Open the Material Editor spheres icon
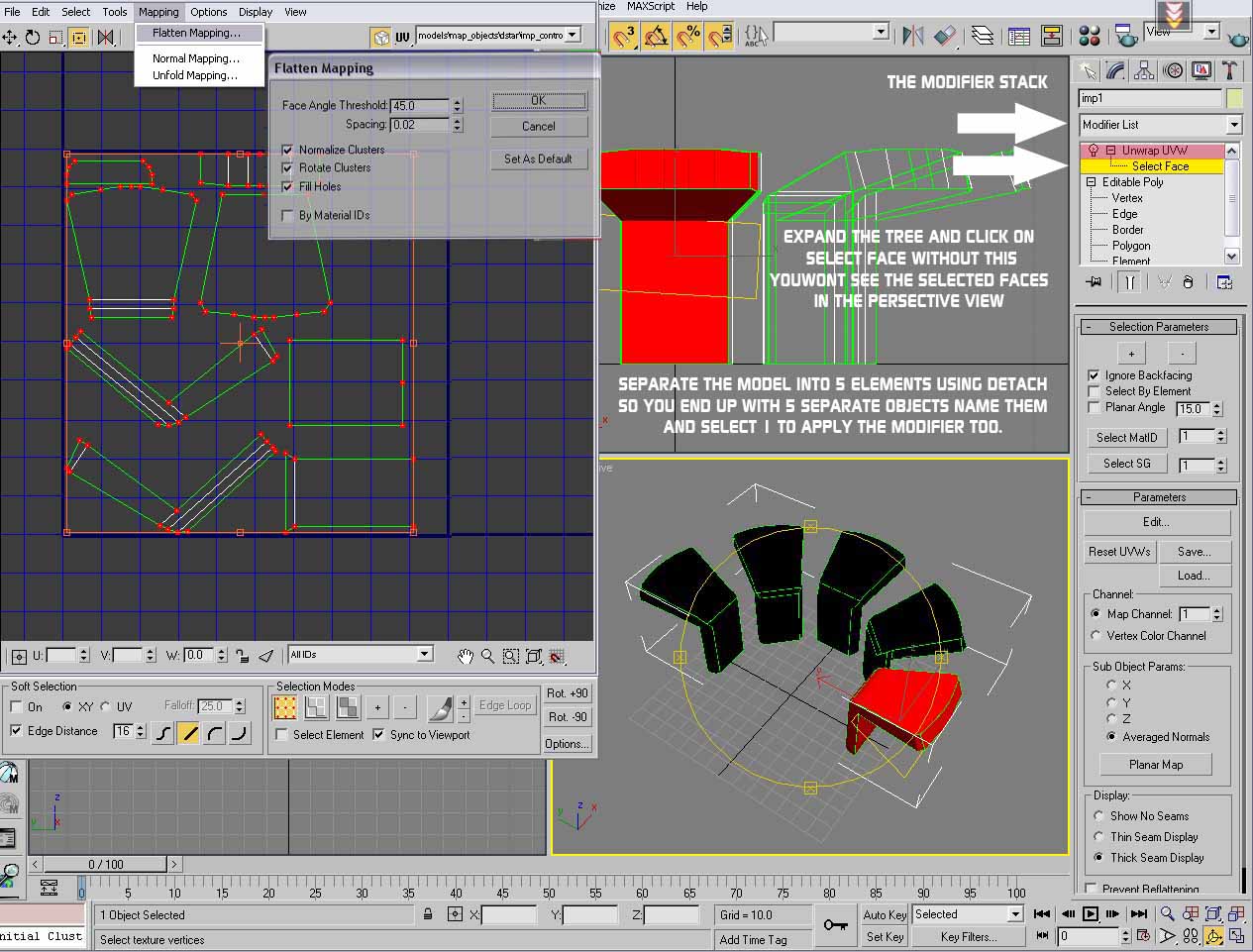1253x952 pixels. click(x=1090, y=37)
